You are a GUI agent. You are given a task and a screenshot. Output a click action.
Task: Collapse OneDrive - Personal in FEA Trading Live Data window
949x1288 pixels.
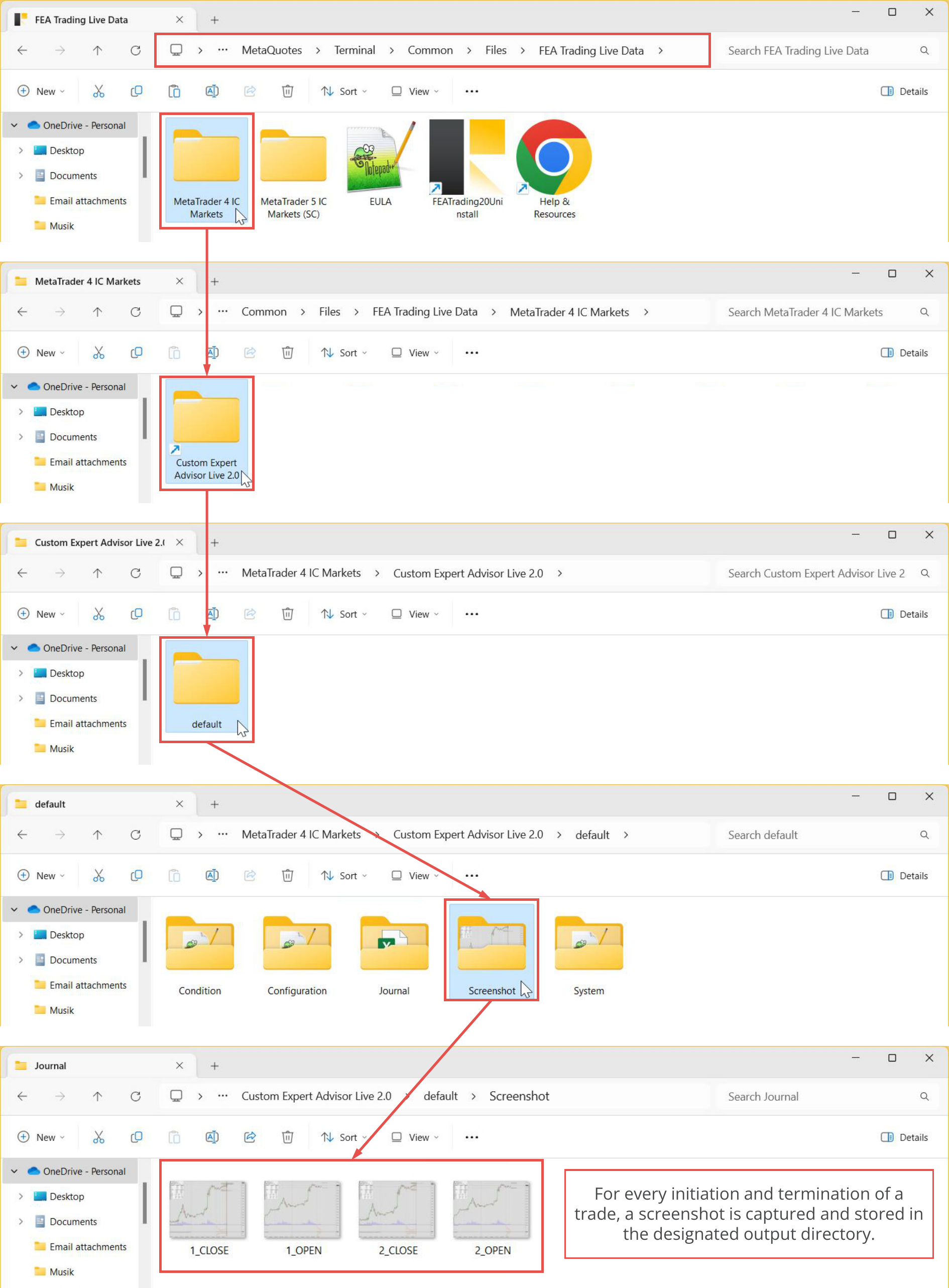click(15, 125)
